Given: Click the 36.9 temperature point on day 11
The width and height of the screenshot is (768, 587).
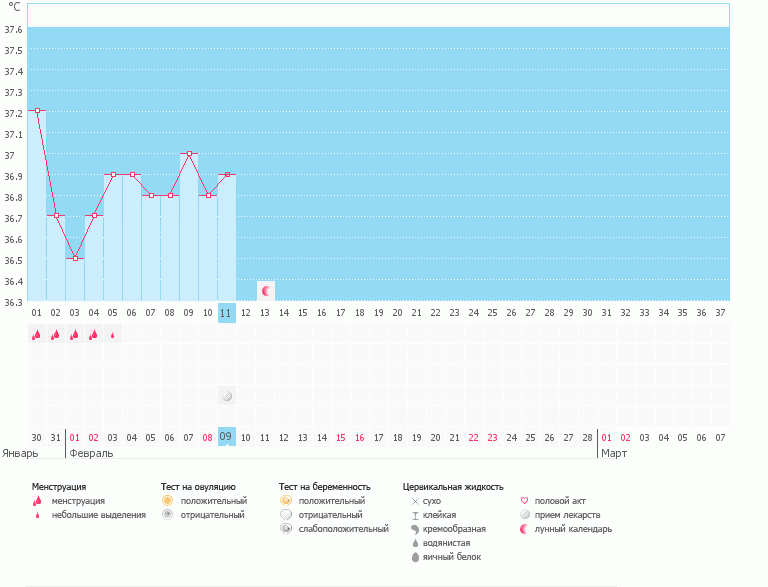Looking at the screenshot, I should 227,175.
